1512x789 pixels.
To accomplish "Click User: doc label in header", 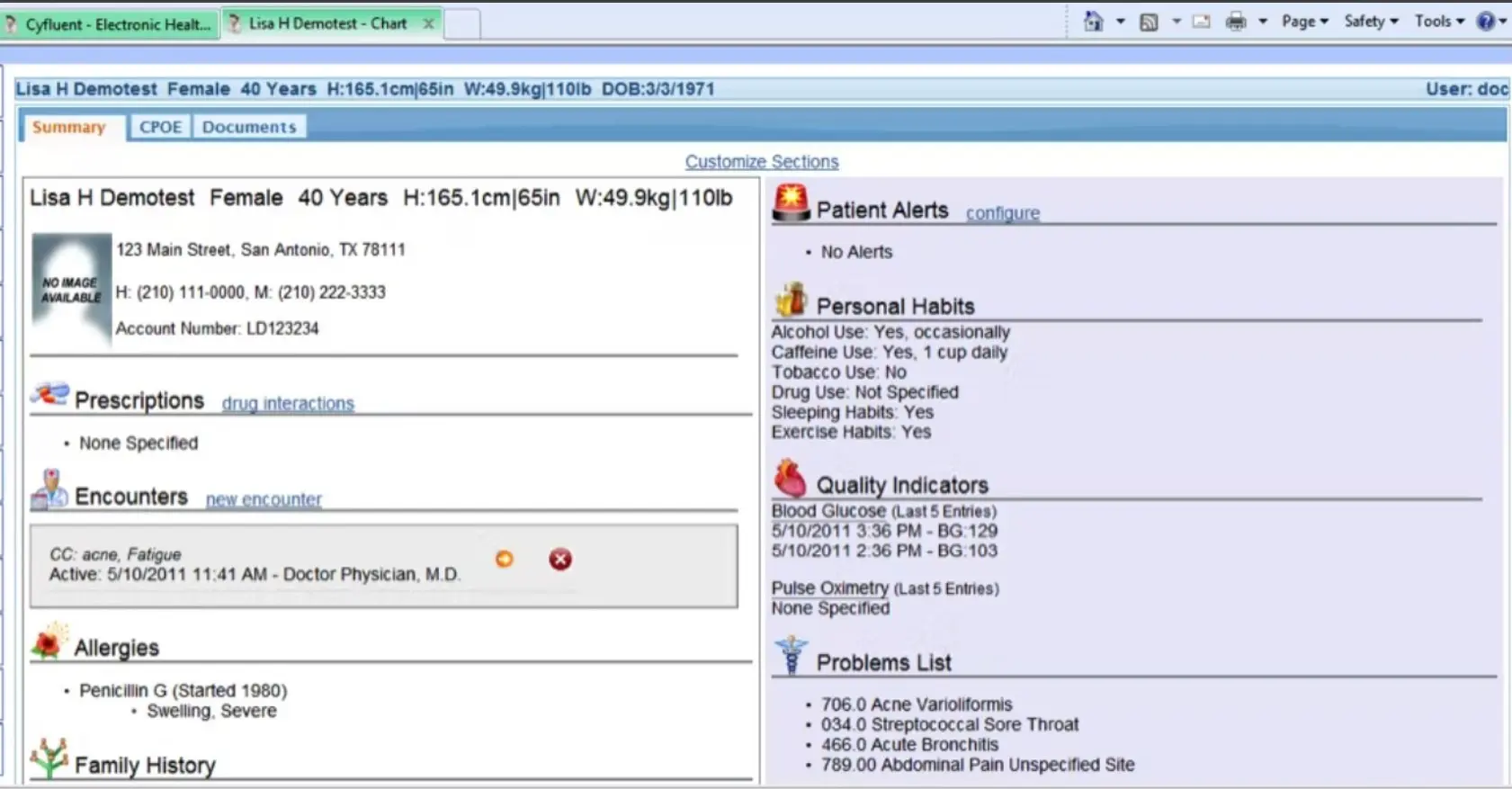I will pos(1466,89).
